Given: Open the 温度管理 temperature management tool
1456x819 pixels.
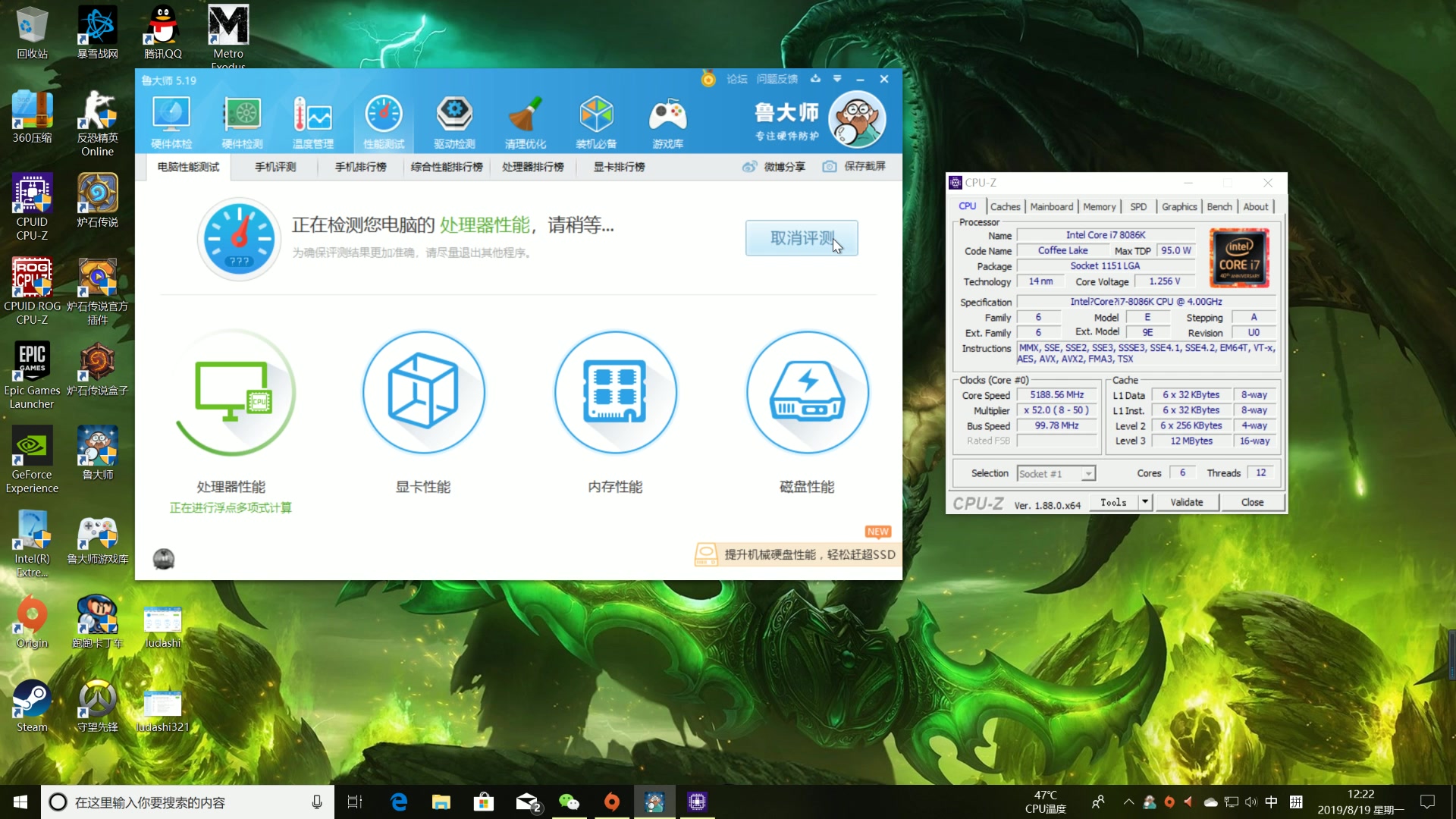Looking at the screenshot, I should coord(313,121).
